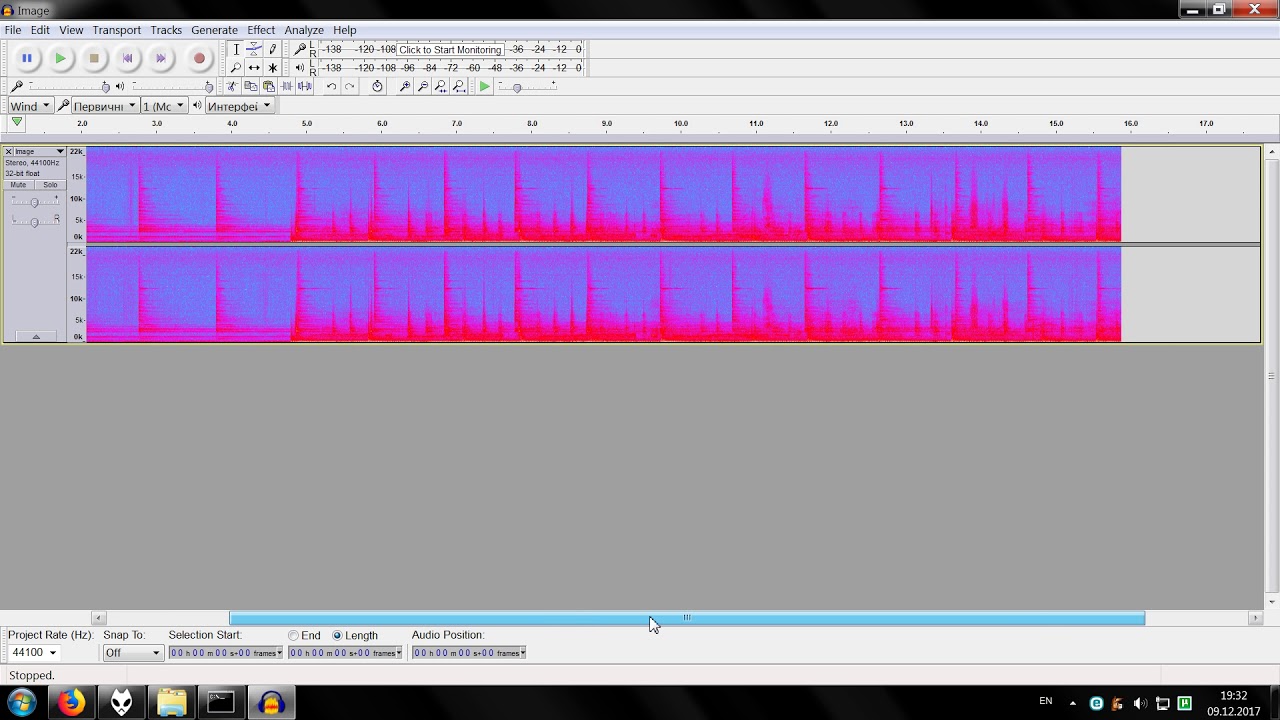Skip to Start of the project
Image resolution: width=1280 pixels, height=720 pixels.
click(127, 59)
